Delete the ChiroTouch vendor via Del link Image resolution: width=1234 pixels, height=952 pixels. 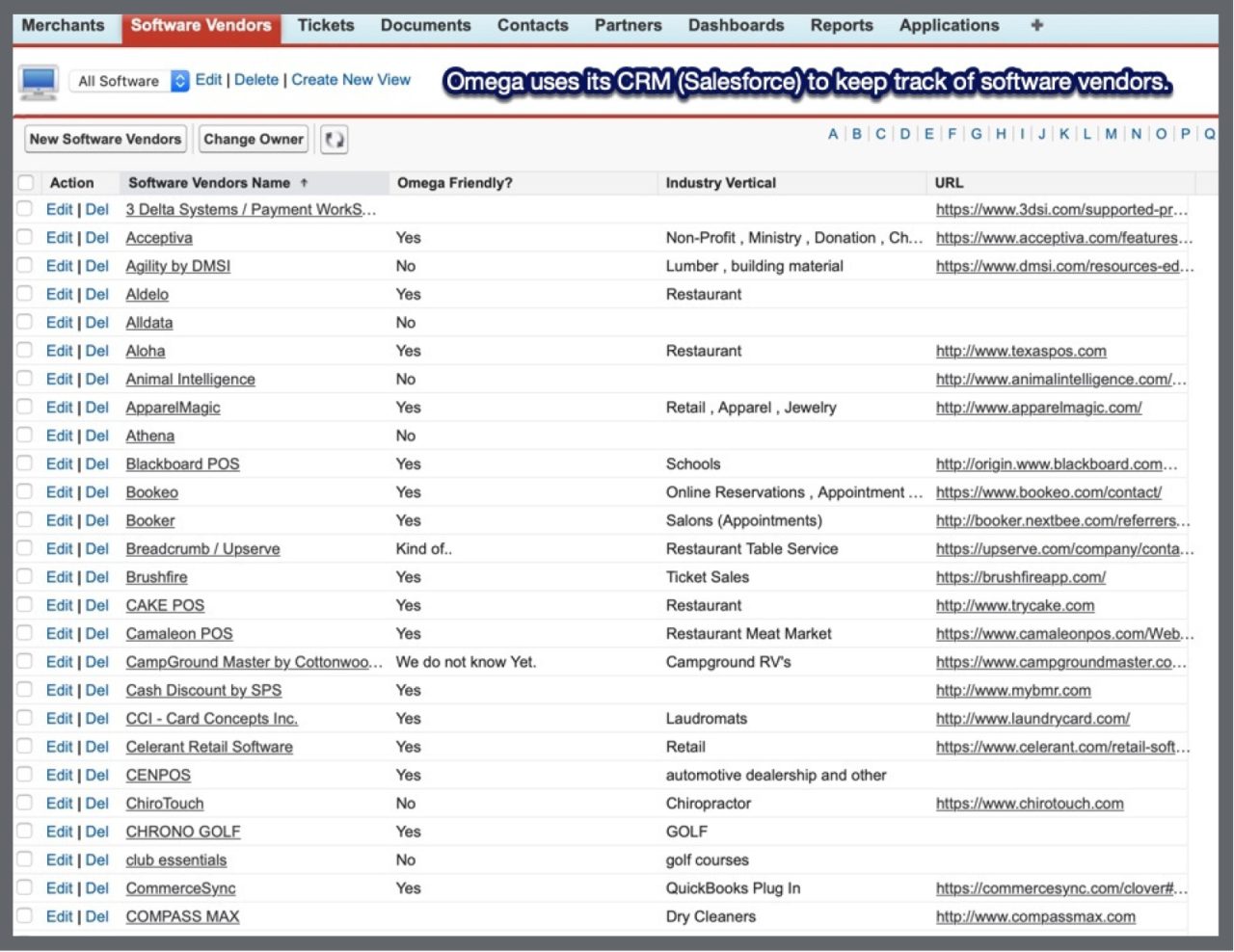97,804
